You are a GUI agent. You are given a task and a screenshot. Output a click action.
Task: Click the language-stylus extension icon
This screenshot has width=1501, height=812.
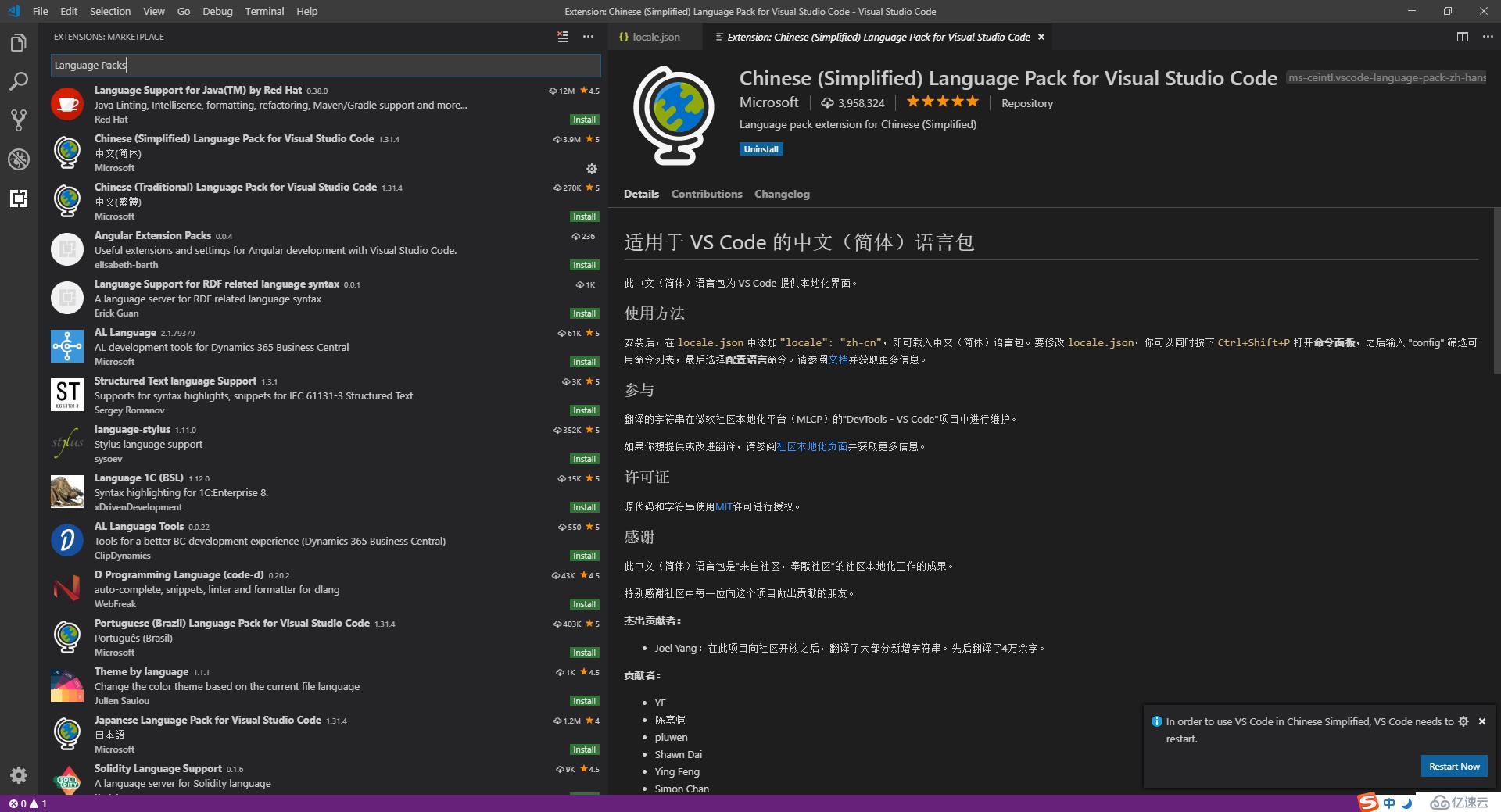[x=67, y=442]
